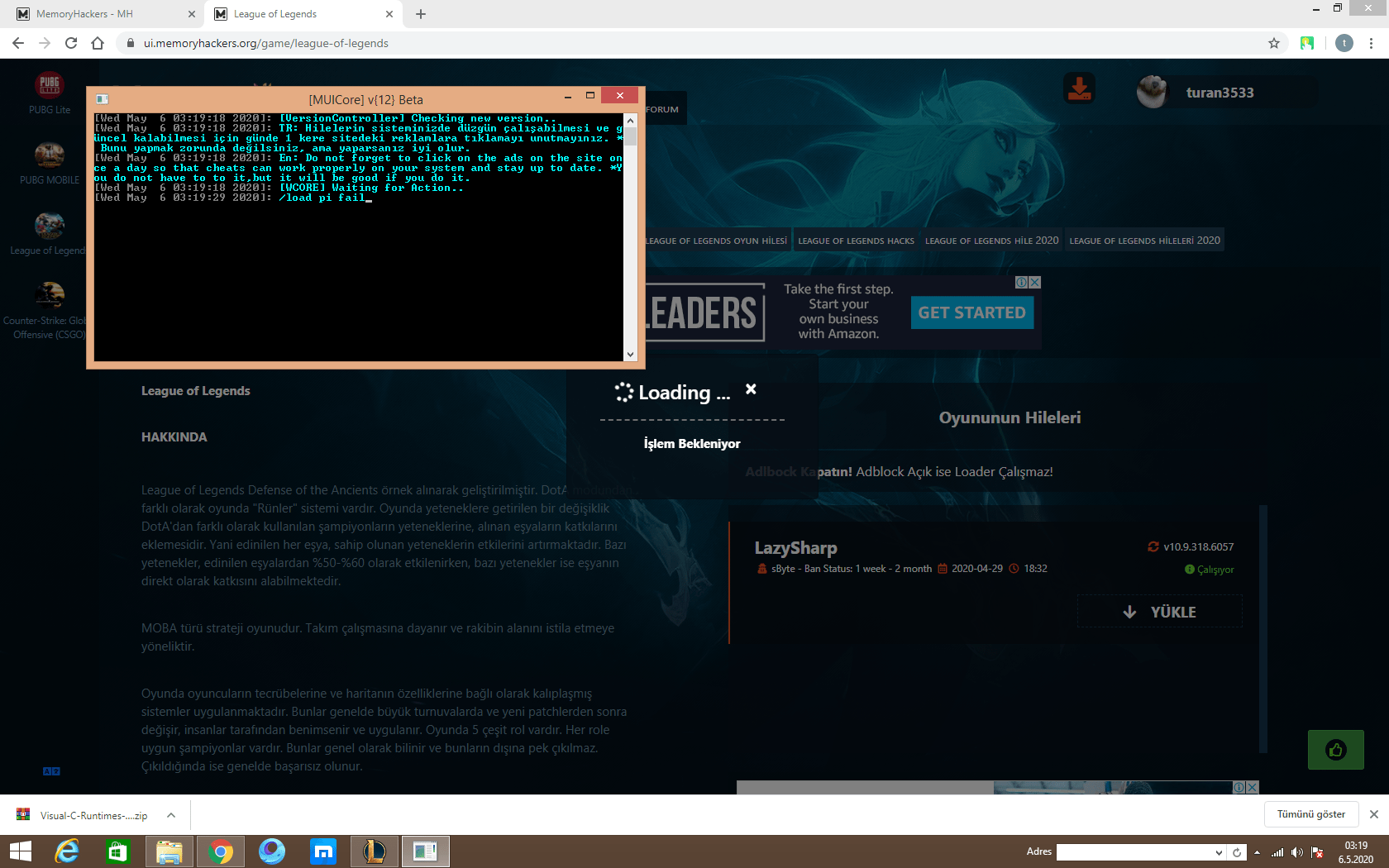Click the MUICore console scrollbar down arrow
Screen dimensions: 1389x868
[630, 355]
